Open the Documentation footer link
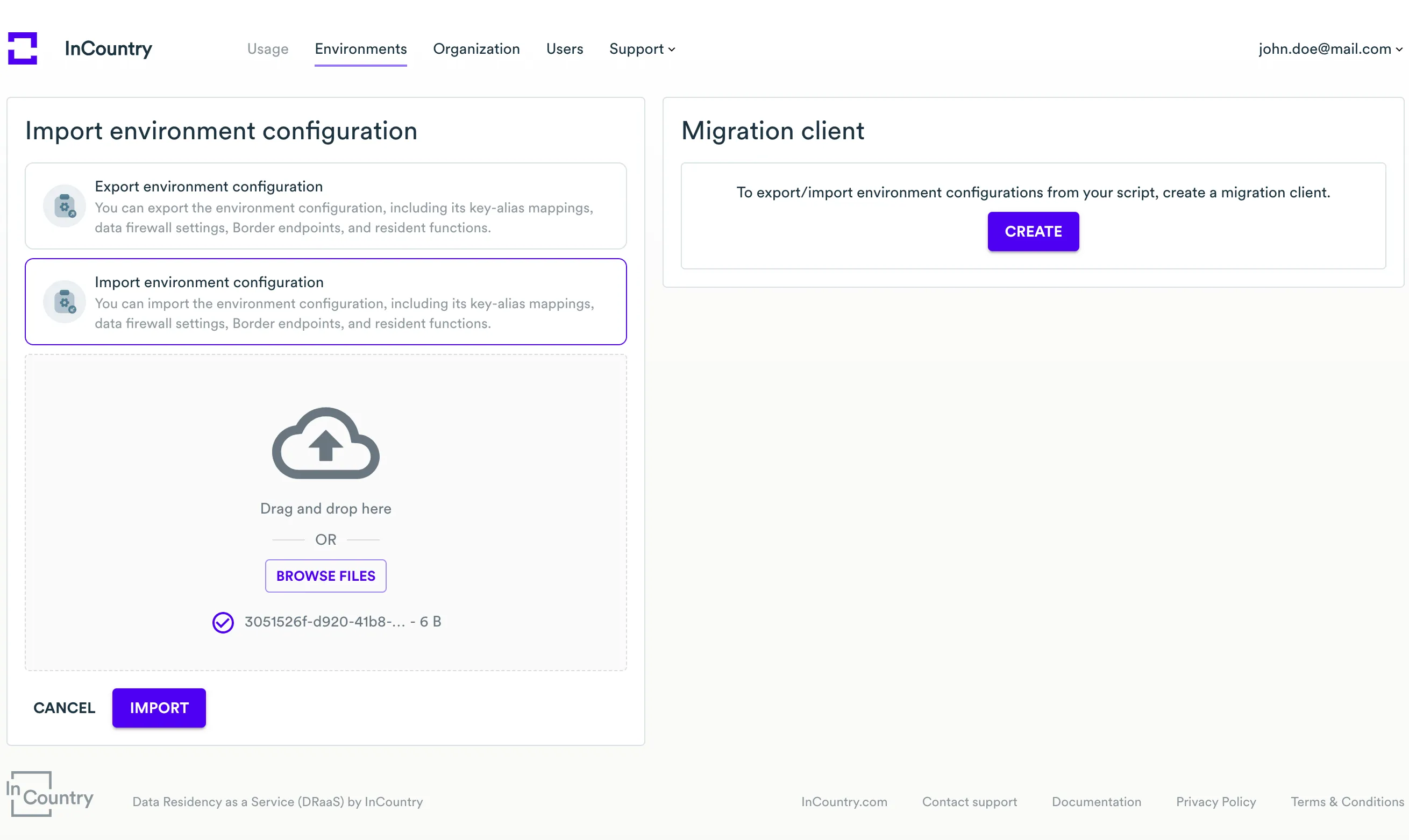This screenshot has height=840, width=1409. coord(1096,802)
